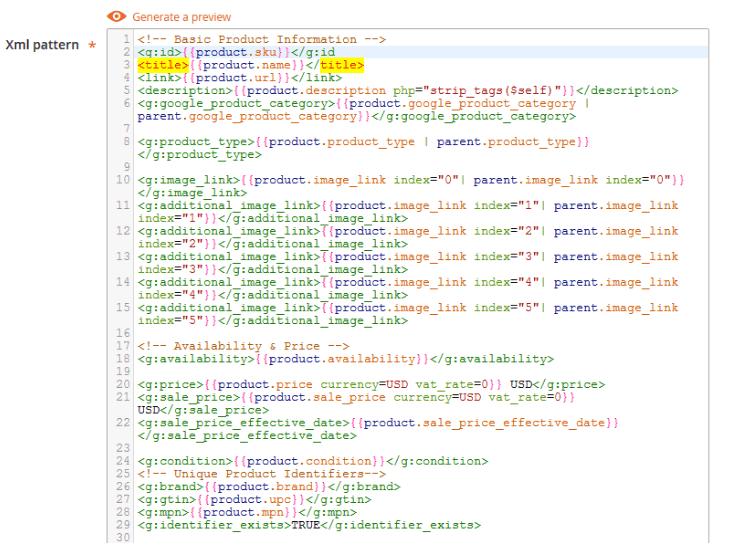Click the g:price currency=USD line

[371, 385]
